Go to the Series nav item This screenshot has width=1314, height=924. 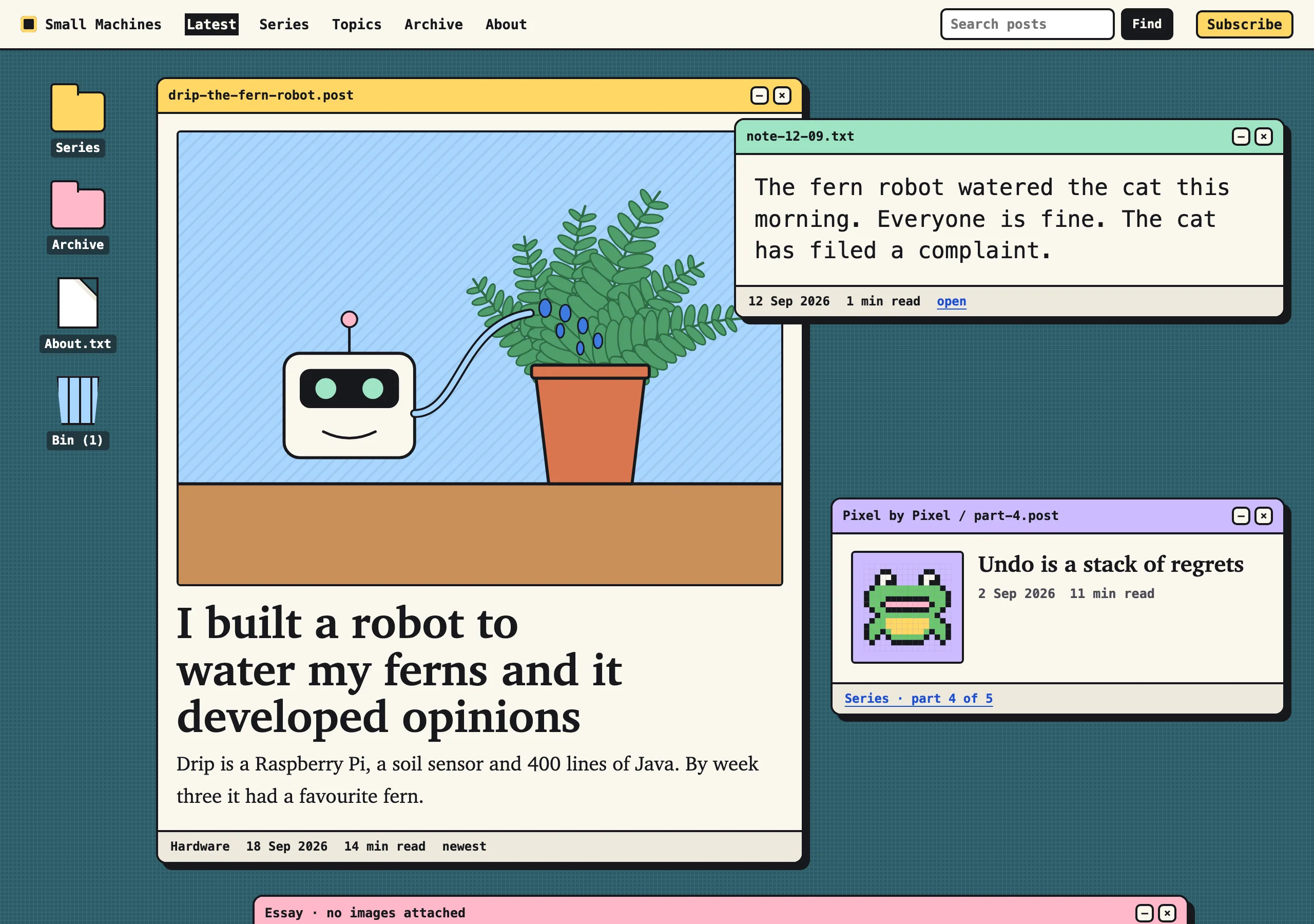click(284, 24)
